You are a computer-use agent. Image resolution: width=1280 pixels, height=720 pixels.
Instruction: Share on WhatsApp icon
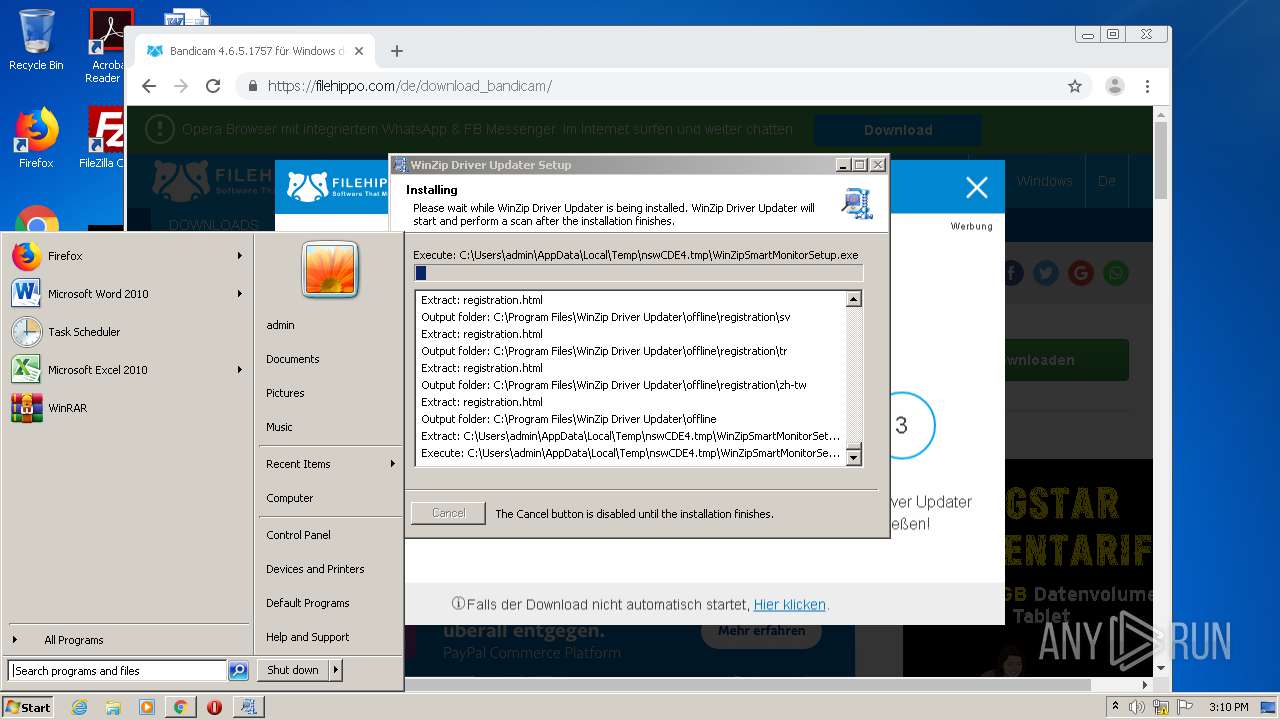(x=1116, y=273)
